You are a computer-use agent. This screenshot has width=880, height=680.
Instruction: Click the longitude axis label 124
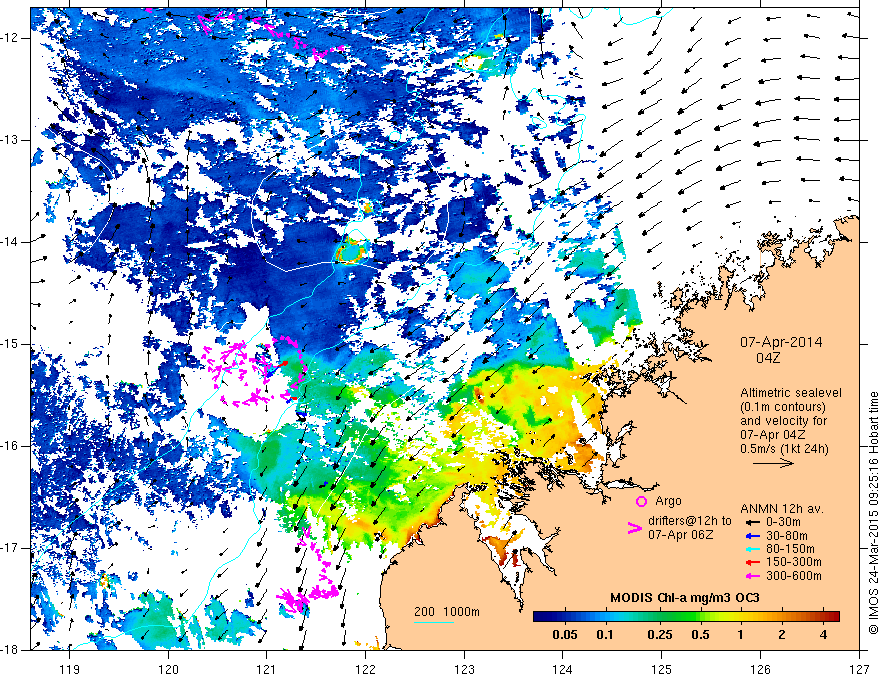563,669
